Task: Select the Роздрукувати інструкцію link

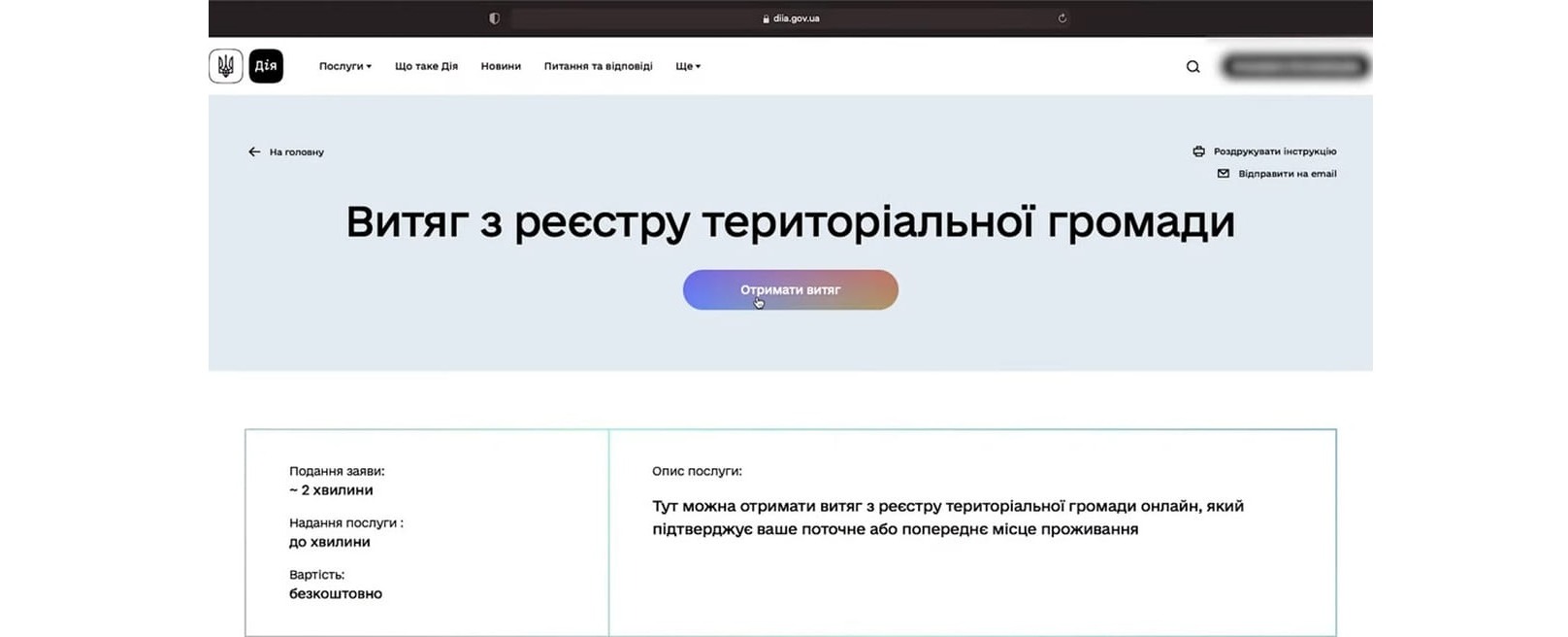Action: pos(1274,151)
